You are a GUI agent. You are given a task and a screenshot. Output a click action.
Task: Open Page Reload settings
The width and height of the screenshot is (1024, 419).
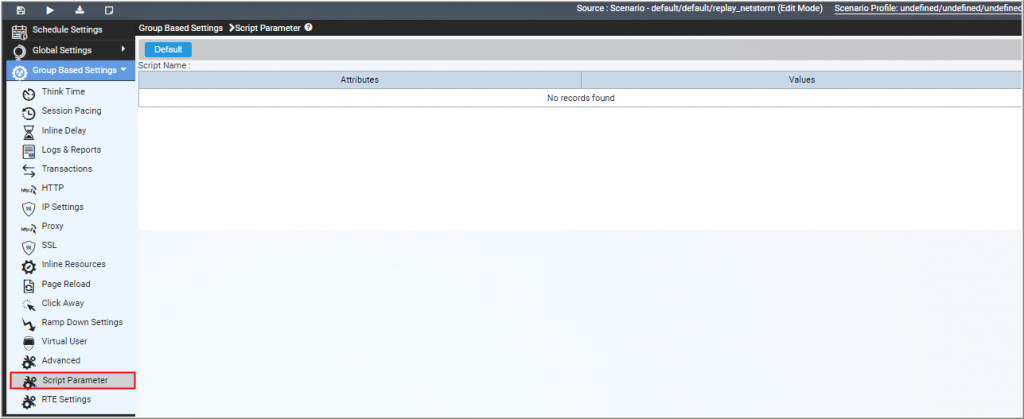66,284
